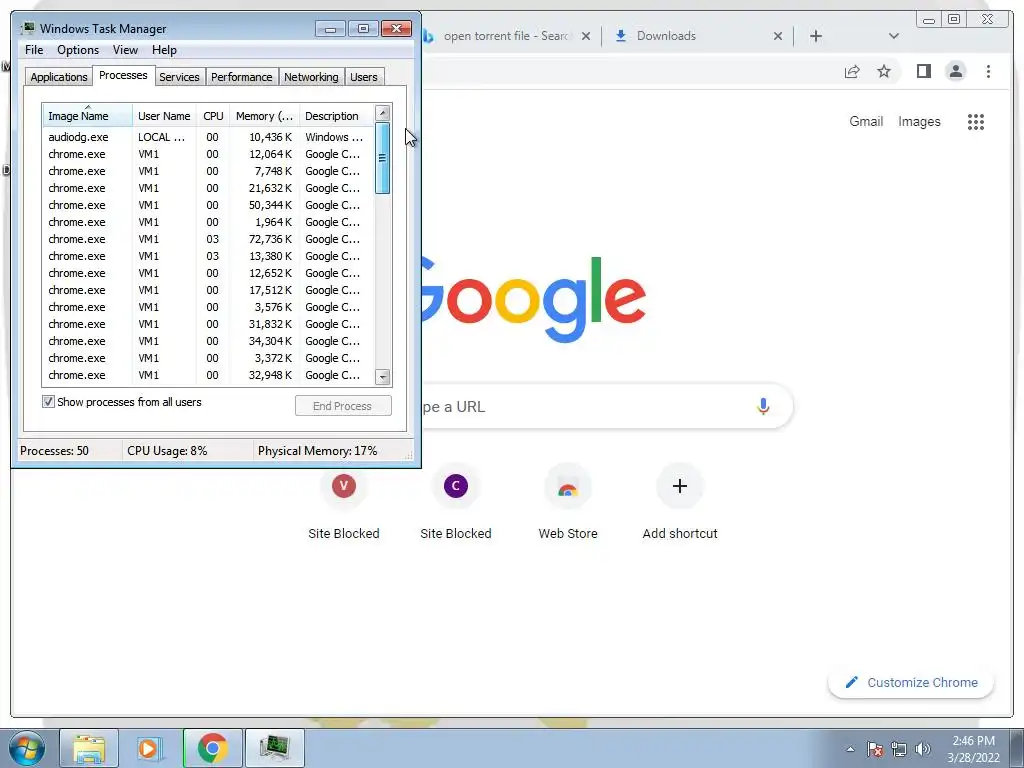Switch to Downloads tab in Chrome
The height and width of the screenshot is (768, 1024).
coord(697,36)
